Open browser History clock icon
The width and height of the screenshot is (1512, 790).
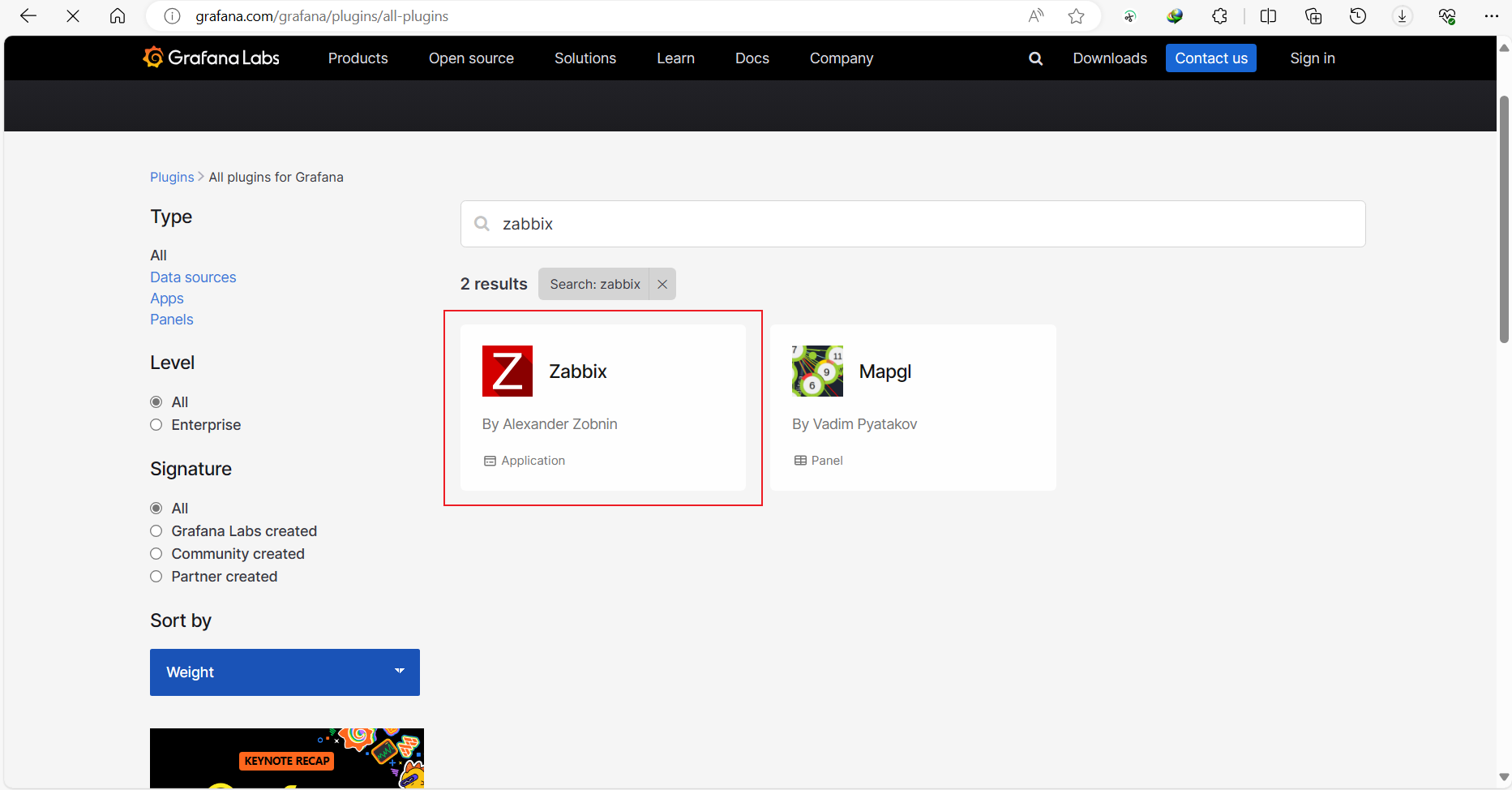[x=1358, y=16]
